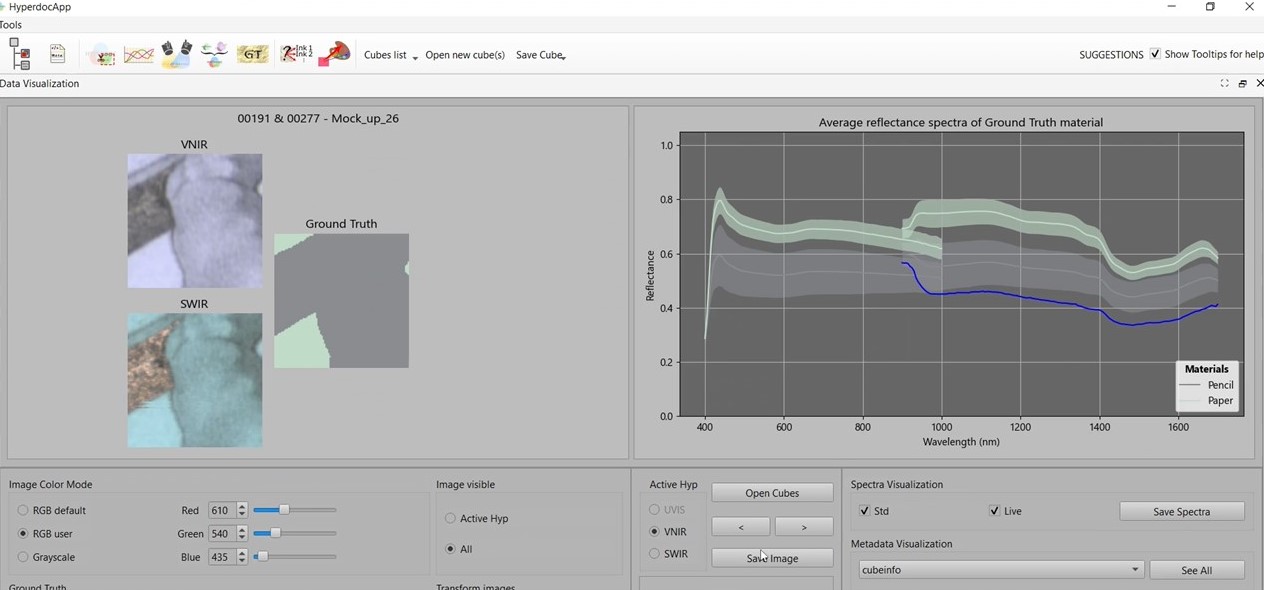Select the spotlight illumination tool icon

pos(176,54)
